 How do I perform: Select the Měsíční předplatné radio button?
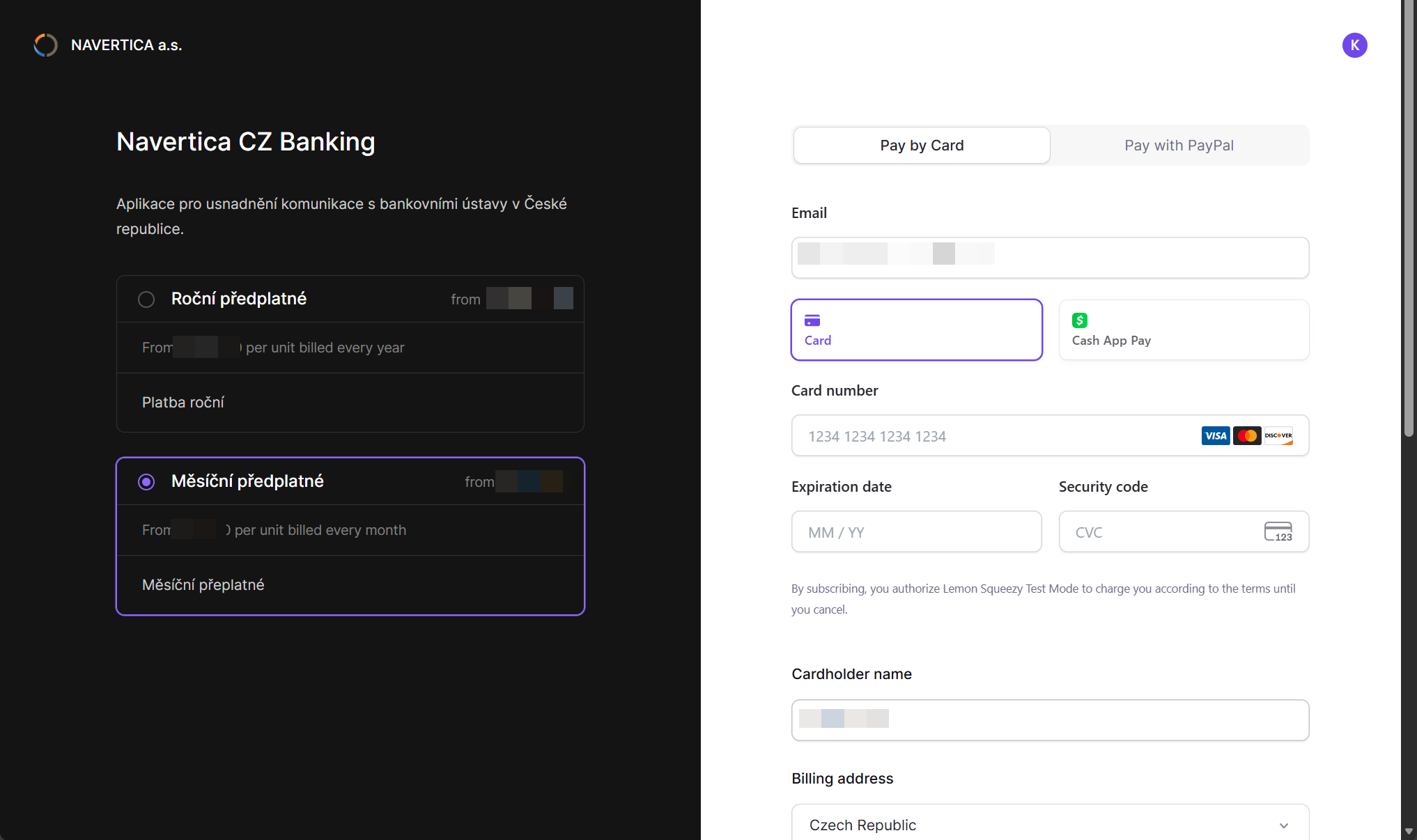point(146,482)
